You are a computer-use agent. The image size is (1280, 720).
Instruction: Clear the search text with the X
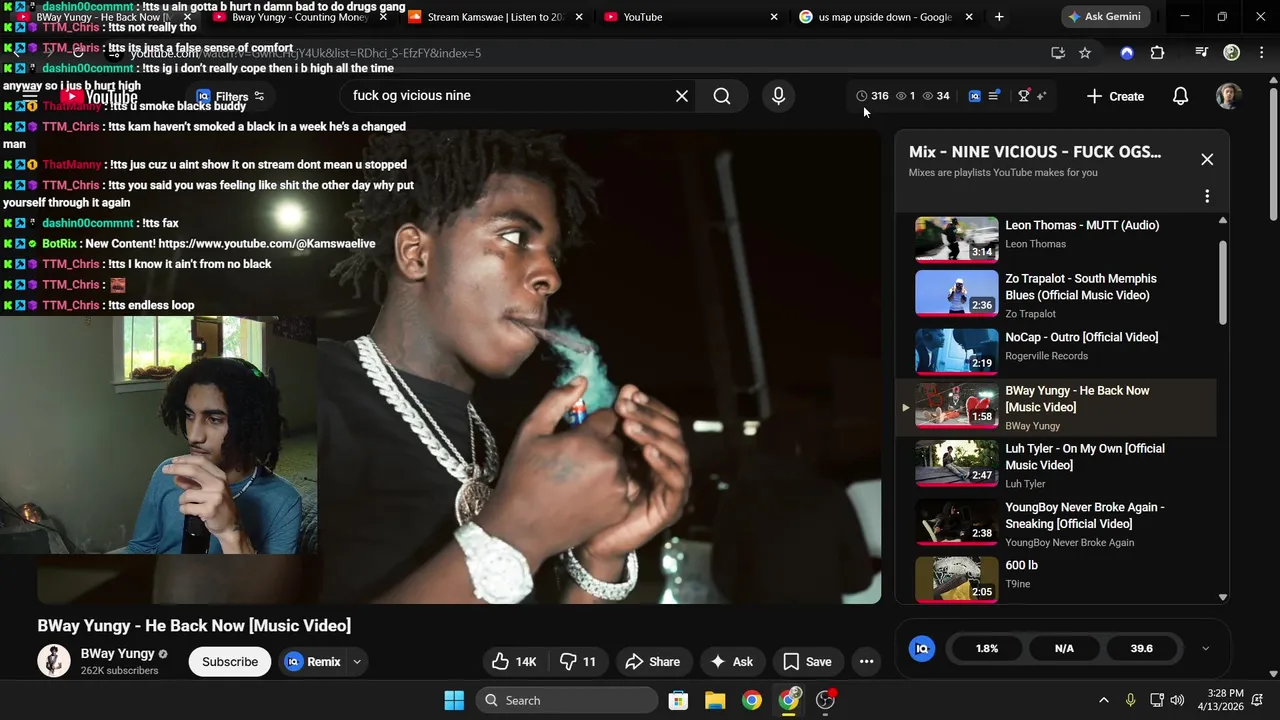(682, 96)
